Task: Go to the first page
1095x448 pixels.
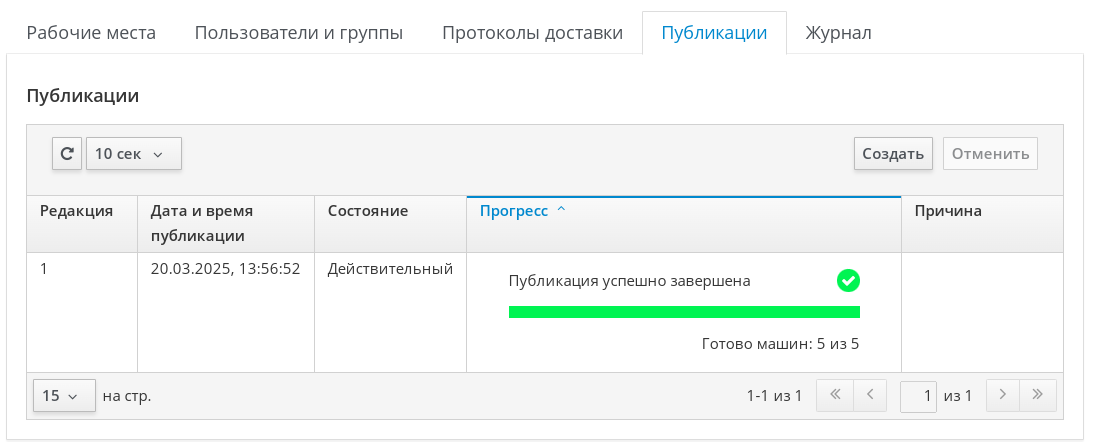Action: (835, 396)
